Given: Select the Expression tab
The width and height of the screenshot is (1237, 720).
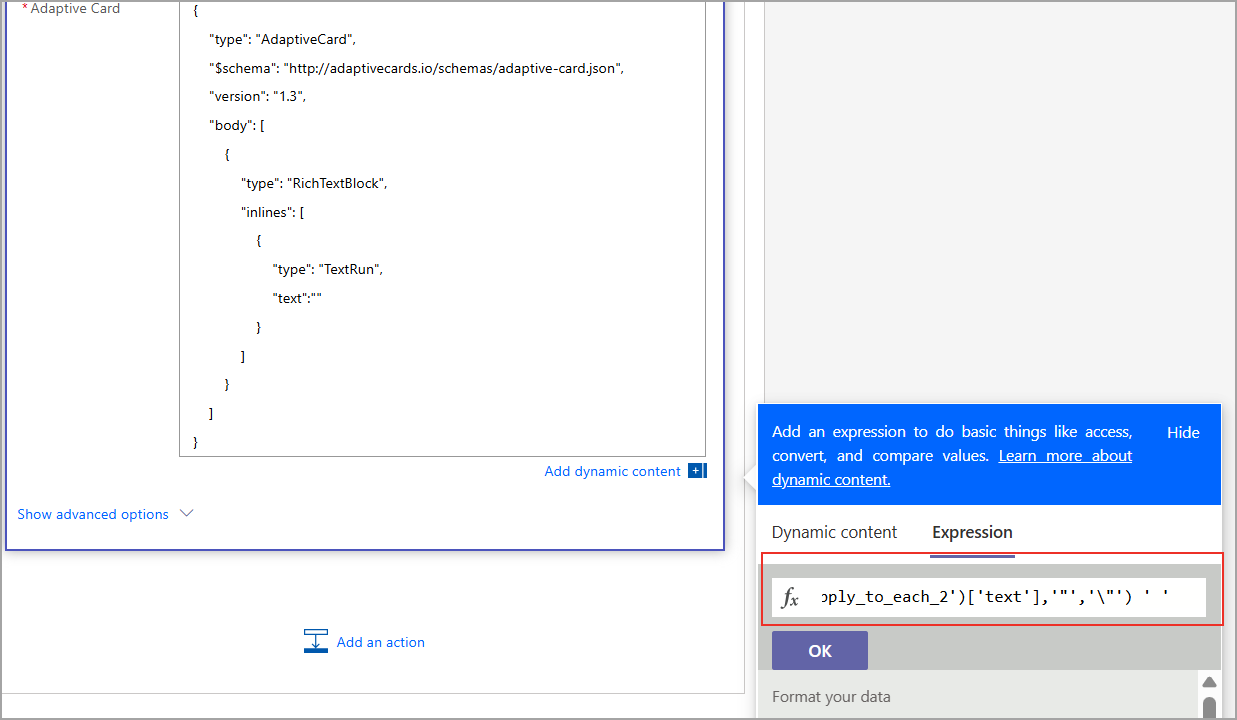Looking at the screenshot, I should (x=972, y=532).
